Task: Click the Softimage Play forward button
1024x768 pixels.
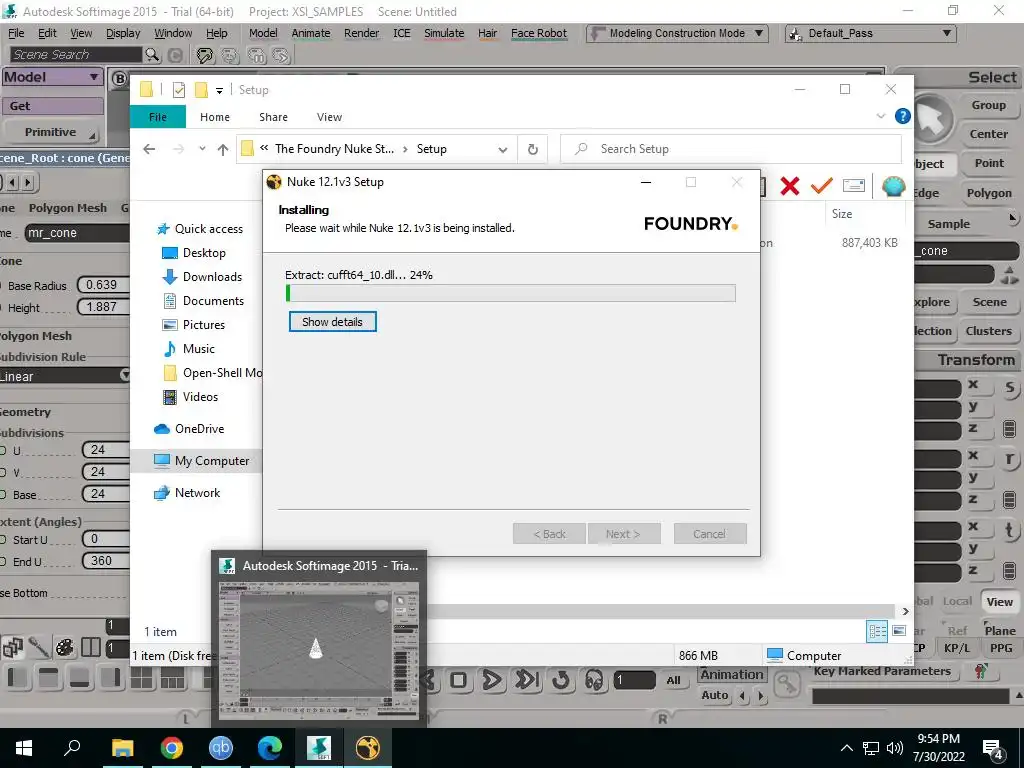Action: click(x=492, y=680)
